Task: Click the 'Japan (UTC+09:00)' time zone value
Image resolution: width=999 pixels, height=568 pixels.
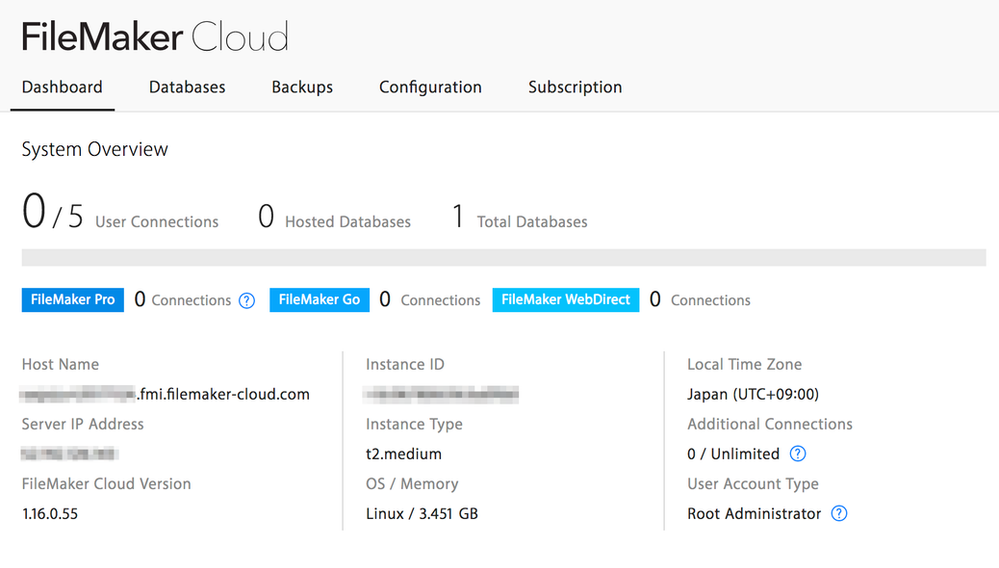Action: click(753, 394)
